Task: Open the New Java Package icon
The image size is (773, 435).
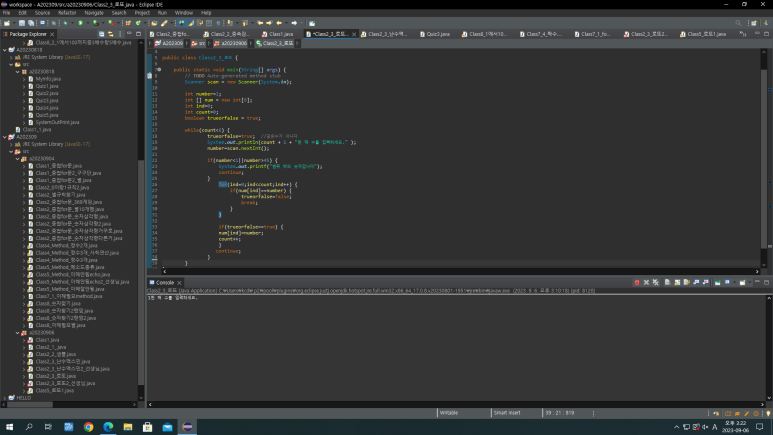Action: pyautogui.click(x=128, y=23)
